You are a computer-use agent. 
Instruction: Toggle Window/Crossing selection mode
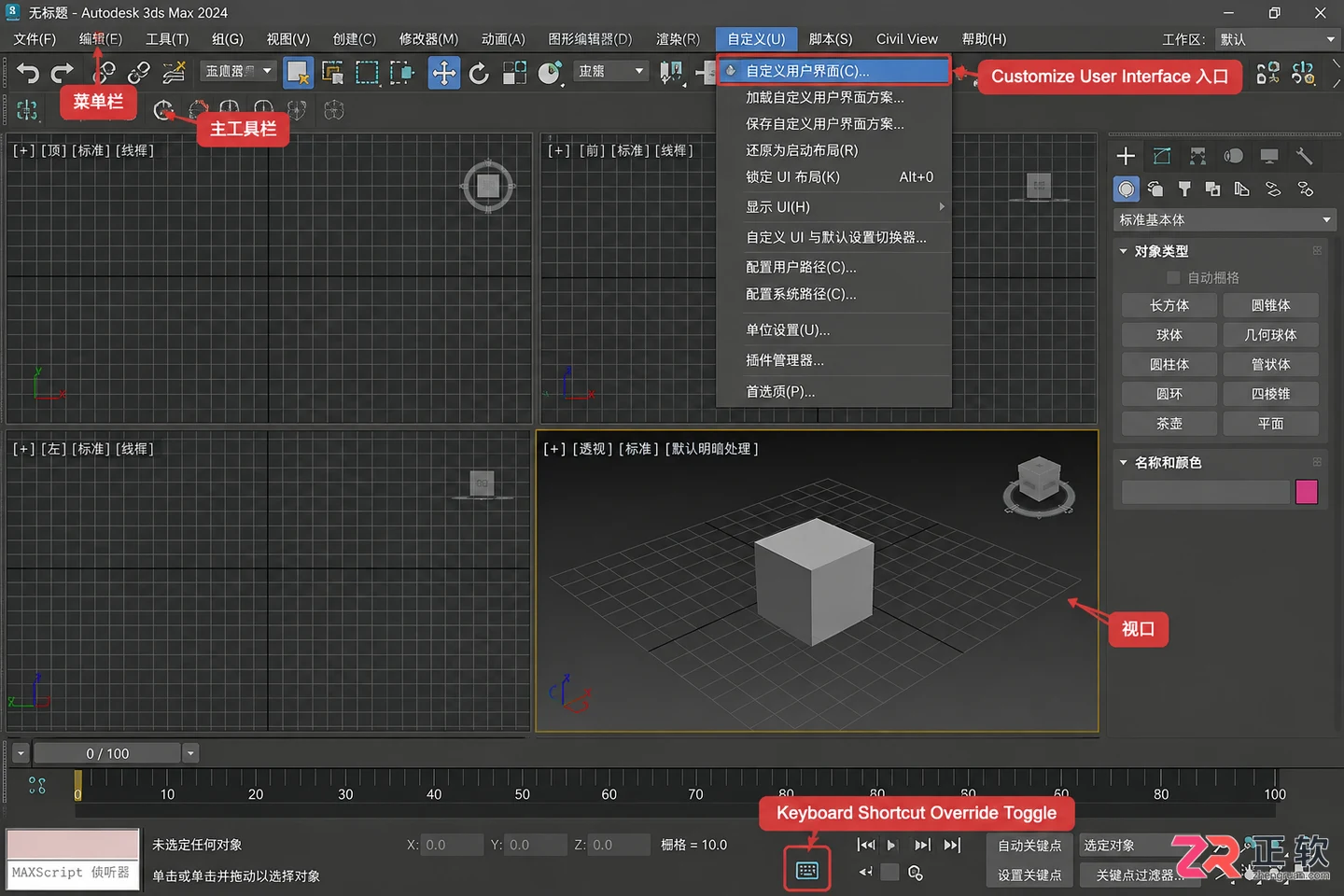pos(402,72)
